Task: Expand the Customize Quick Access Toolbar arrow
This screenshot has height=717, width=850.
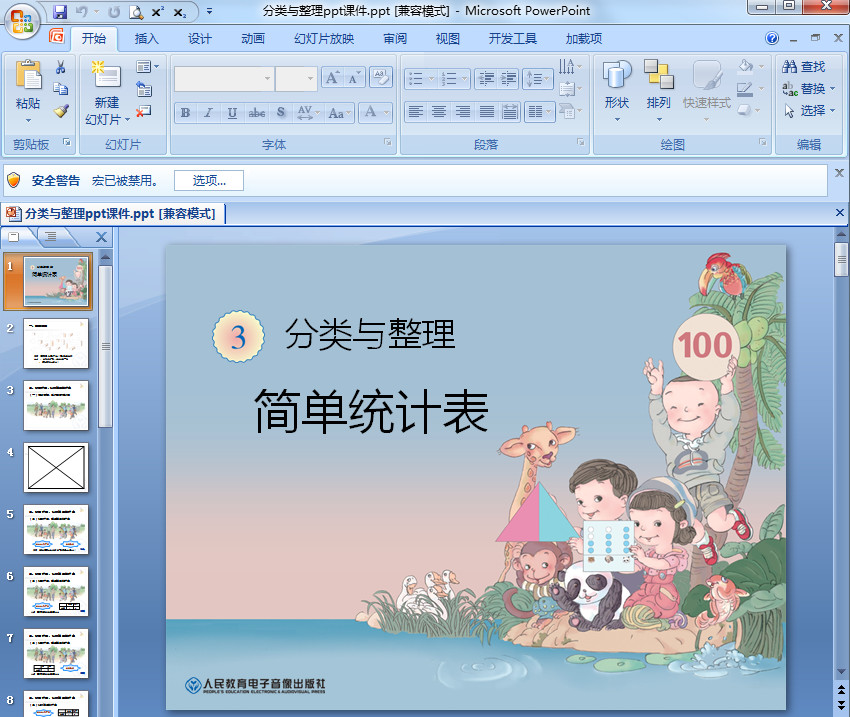Action: click(x=209, y=11)
